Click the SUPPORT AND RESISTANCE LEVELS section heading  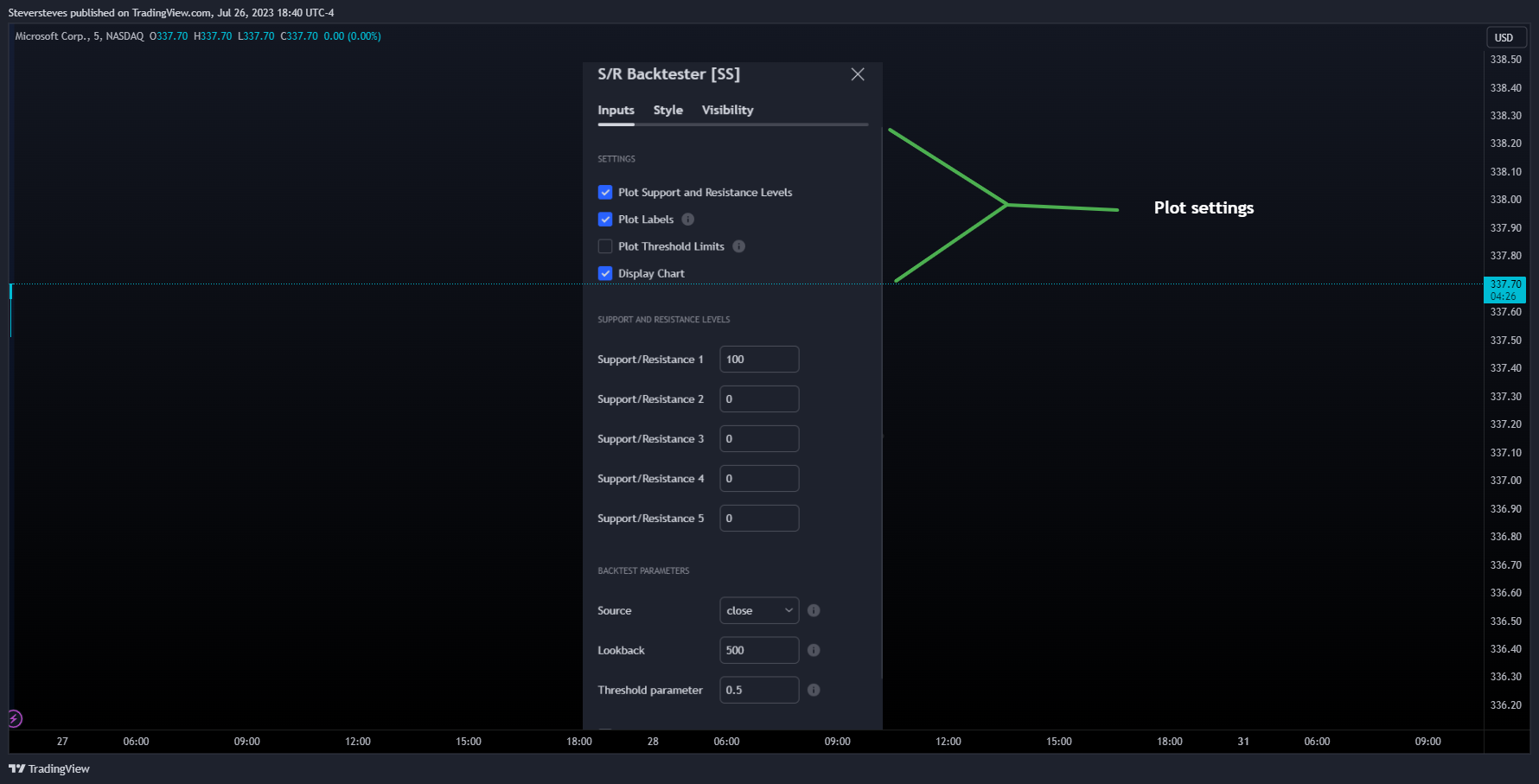[x=664, y=320]
